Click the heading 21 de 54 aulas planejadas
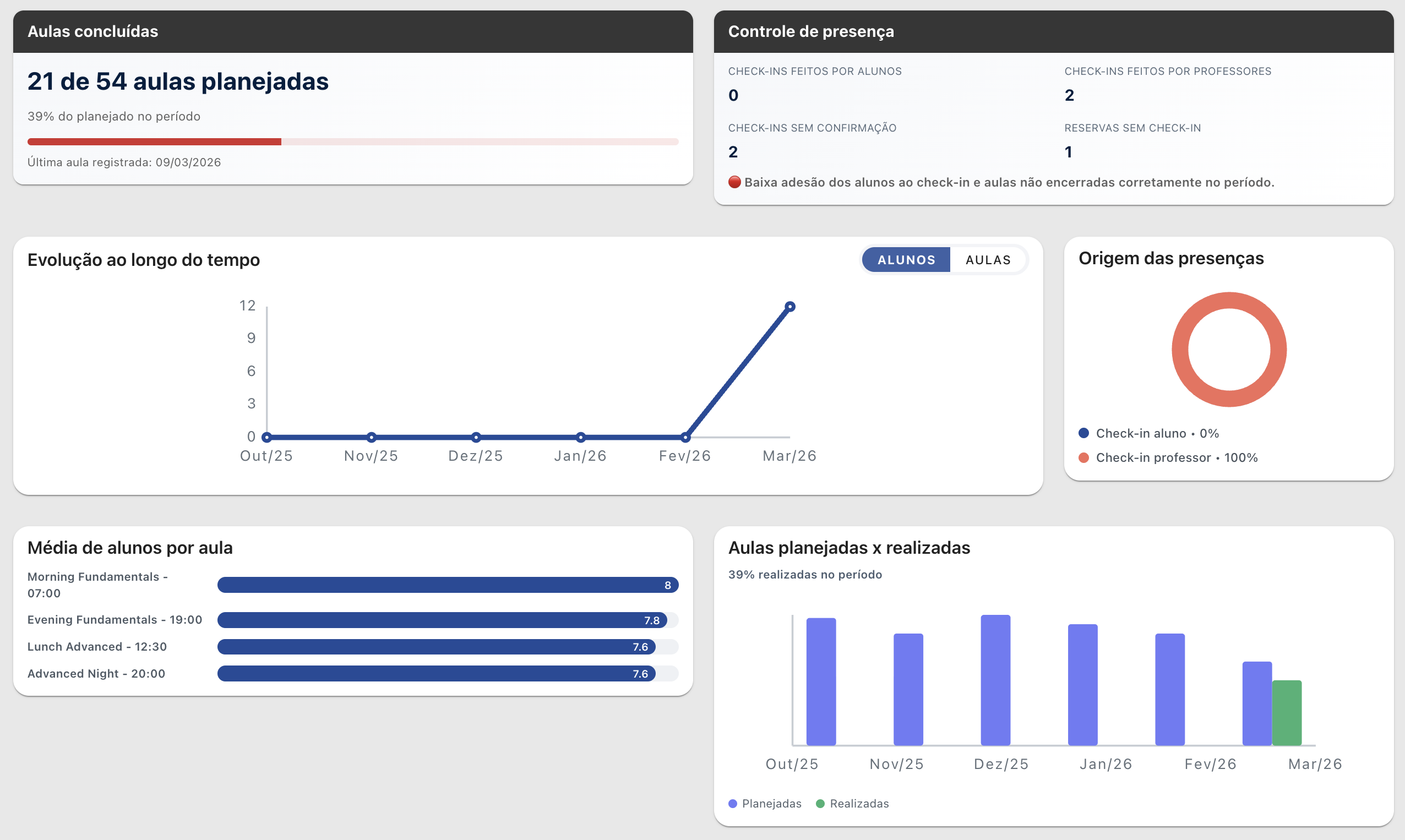Screen dimensions: 1405x840 [178, 81]
